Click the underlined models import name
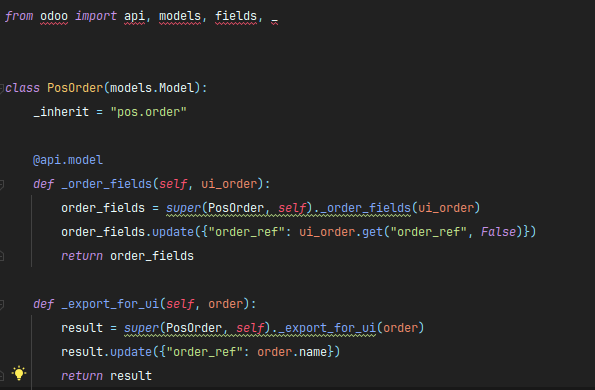595x390 pixels. point(179,16)
